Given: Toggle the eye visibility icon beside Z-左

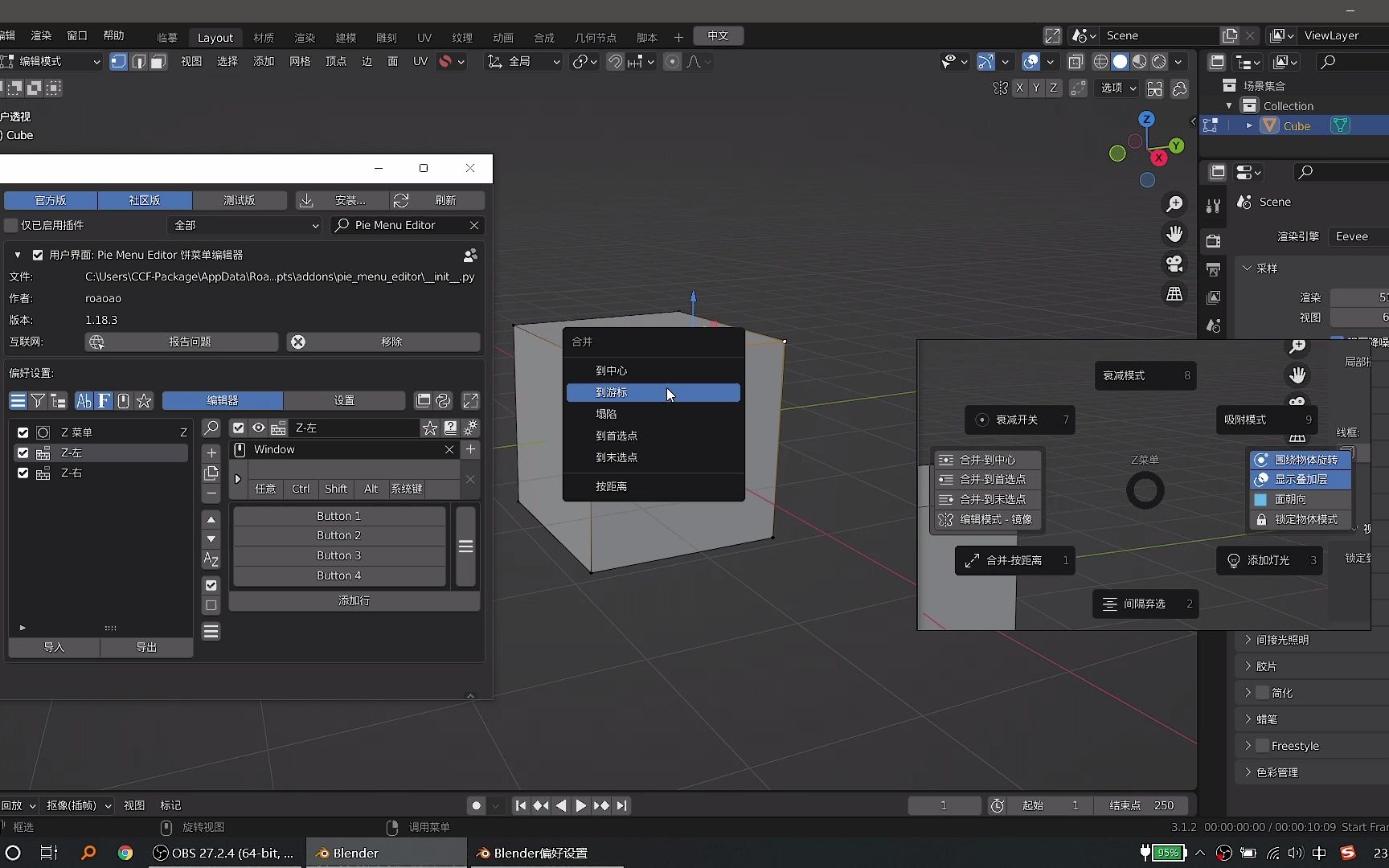Looking at the screenshot, I should [258, 428].
